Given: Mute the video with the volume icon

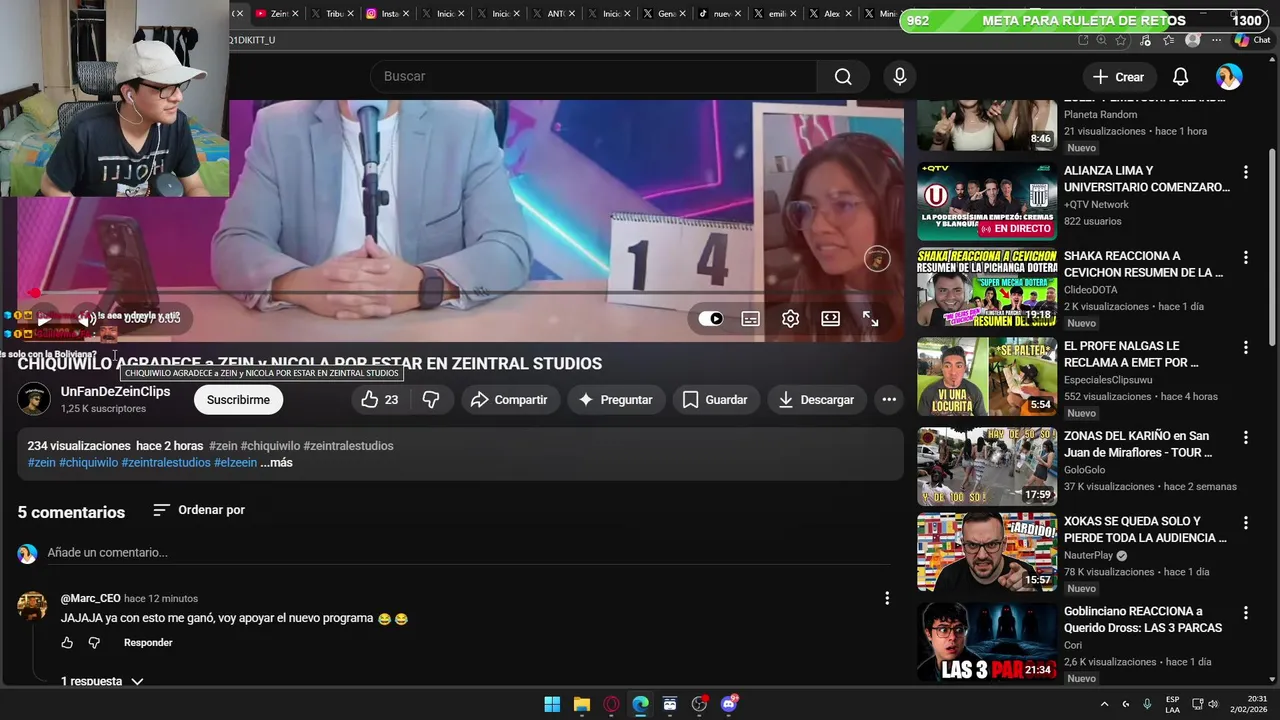Looking at the screenshot, I should (x=87, y=320).
